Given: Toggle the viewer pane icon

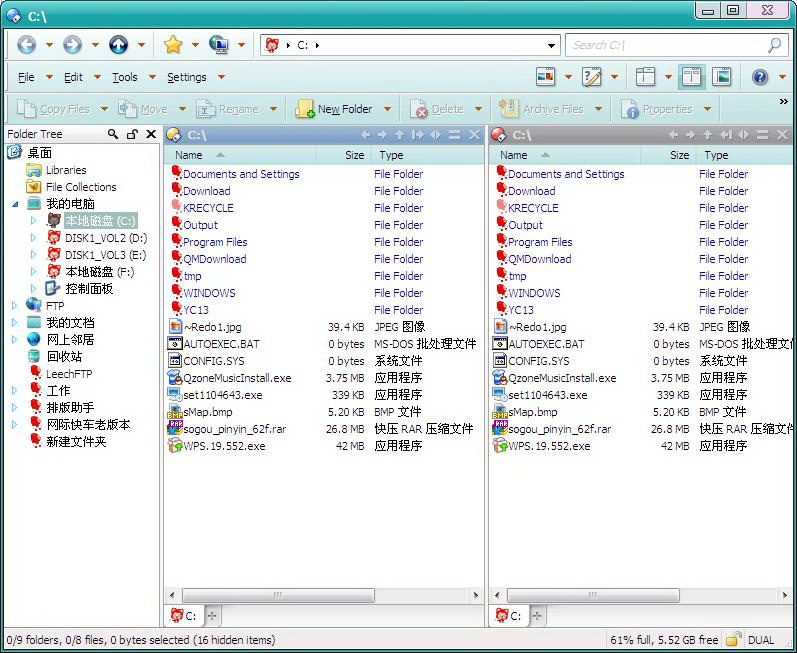Looking at the screenshot, I should [722, 77].
